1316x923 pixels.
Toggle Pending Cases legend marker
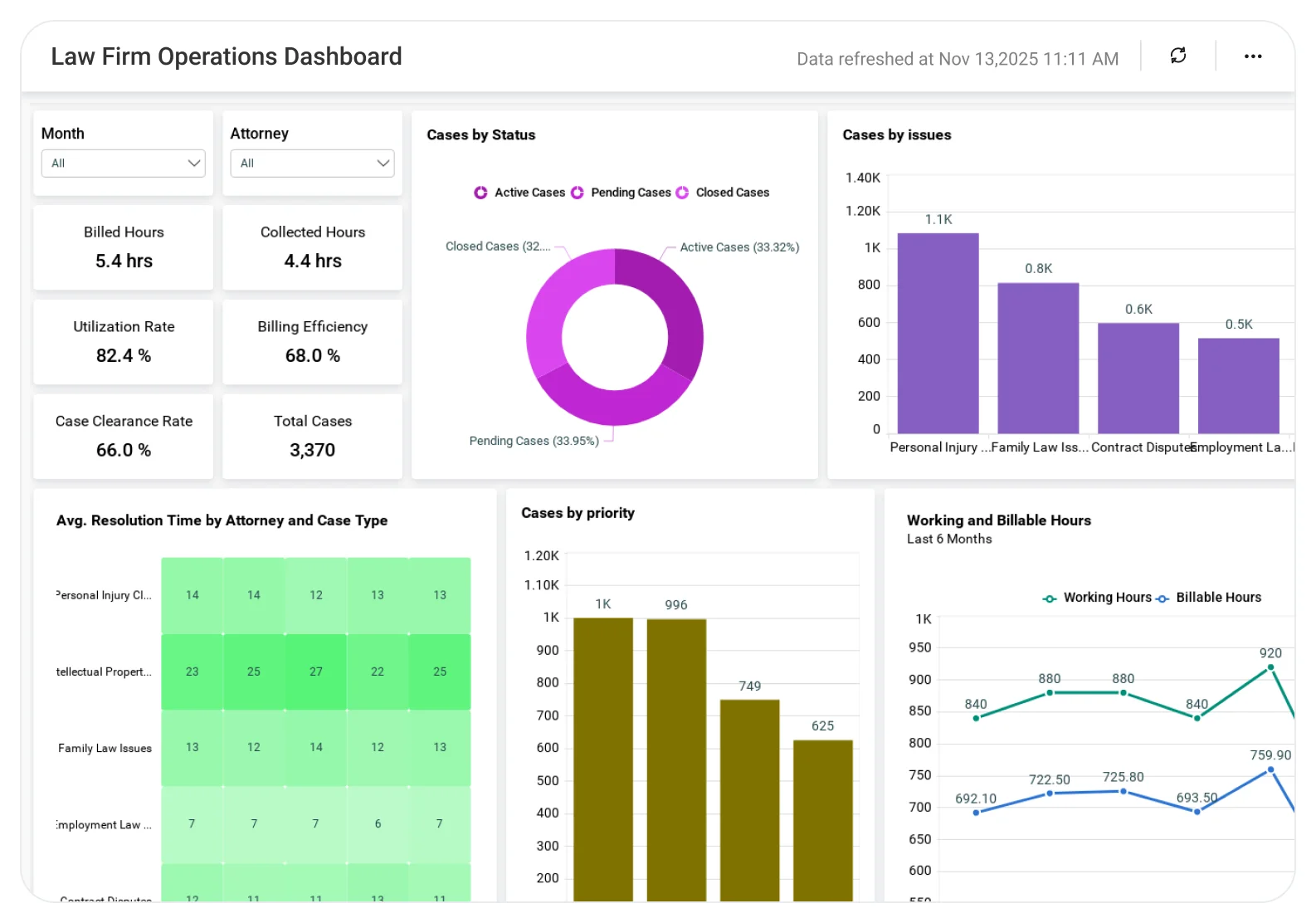pos(578,193)
